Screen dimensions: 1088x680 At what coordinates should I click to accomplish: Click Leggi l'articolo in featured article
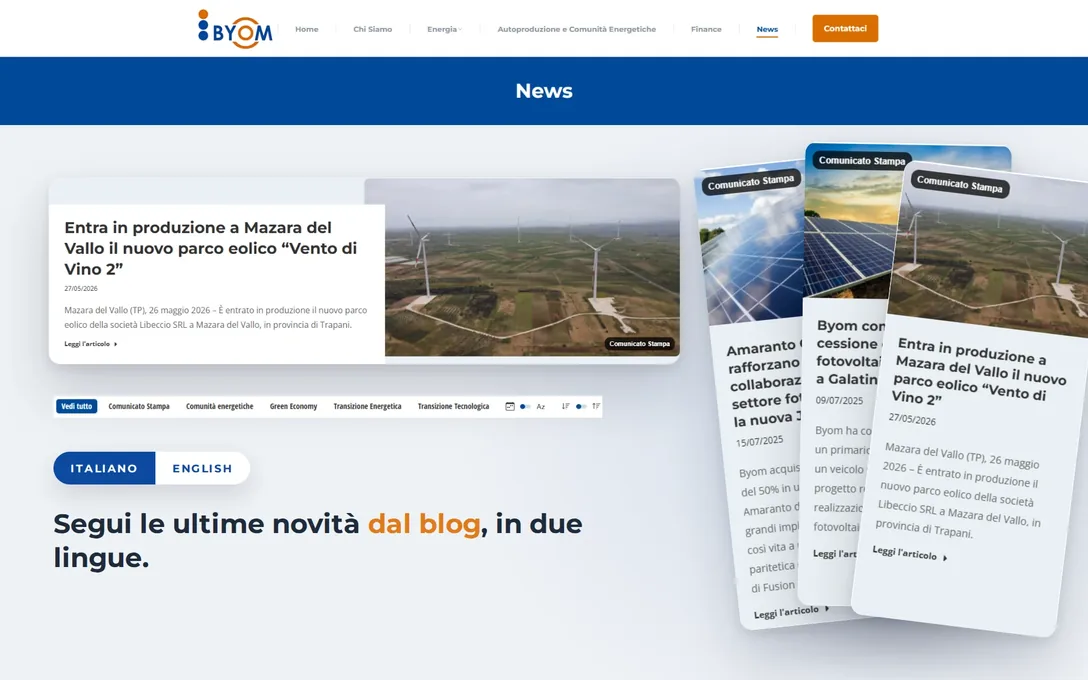tap(91, 343)
